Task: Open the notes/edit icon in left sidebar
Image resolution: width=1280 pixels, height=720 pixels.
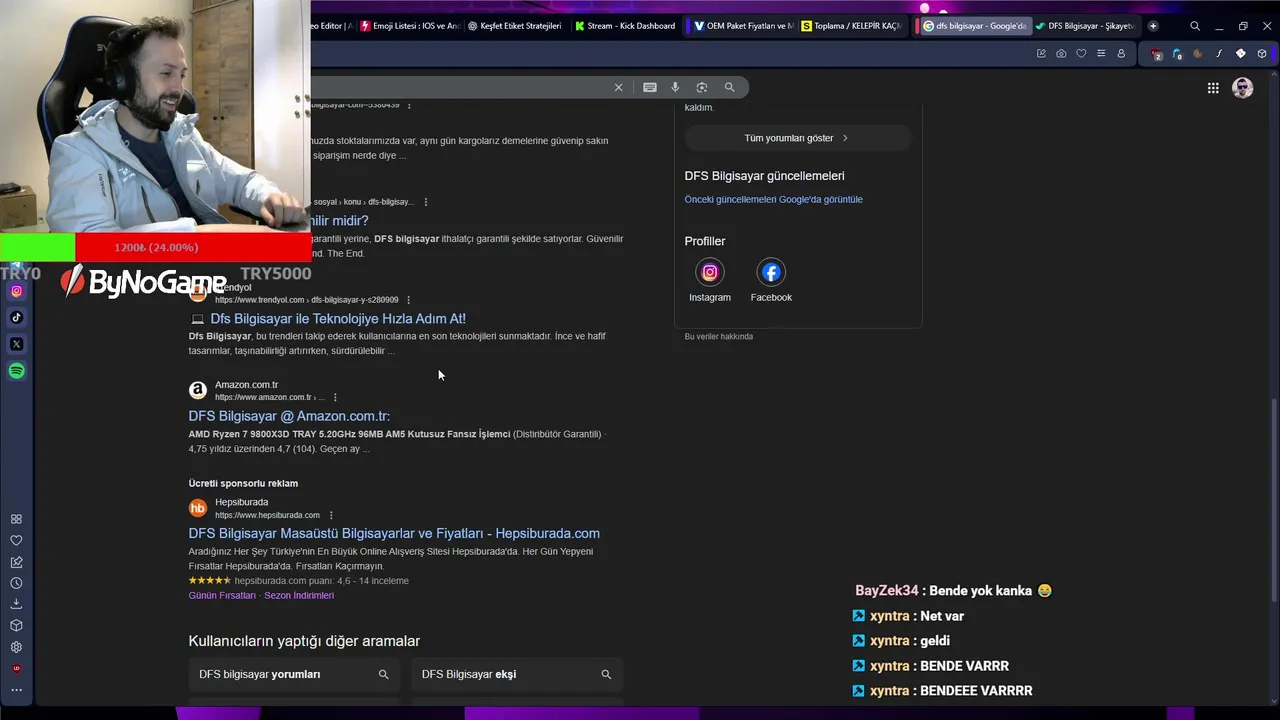Action: (16, 562)
